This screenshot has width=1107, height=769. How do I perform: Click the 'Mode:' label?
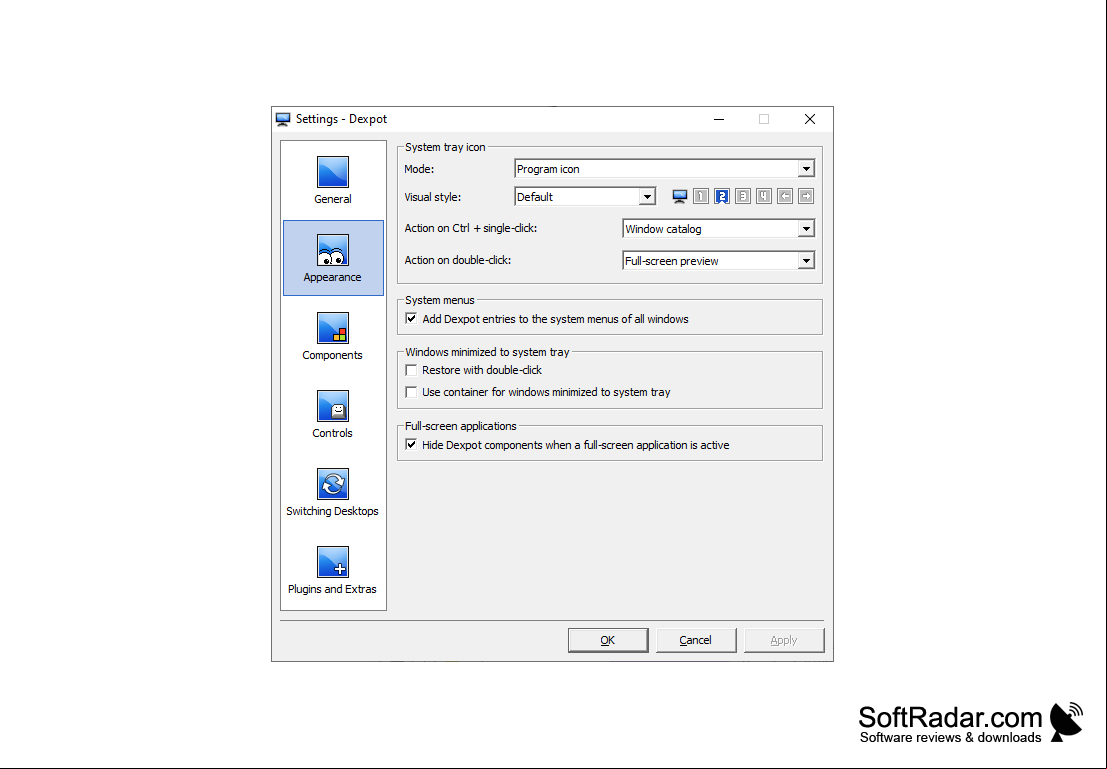pos(419,169)
